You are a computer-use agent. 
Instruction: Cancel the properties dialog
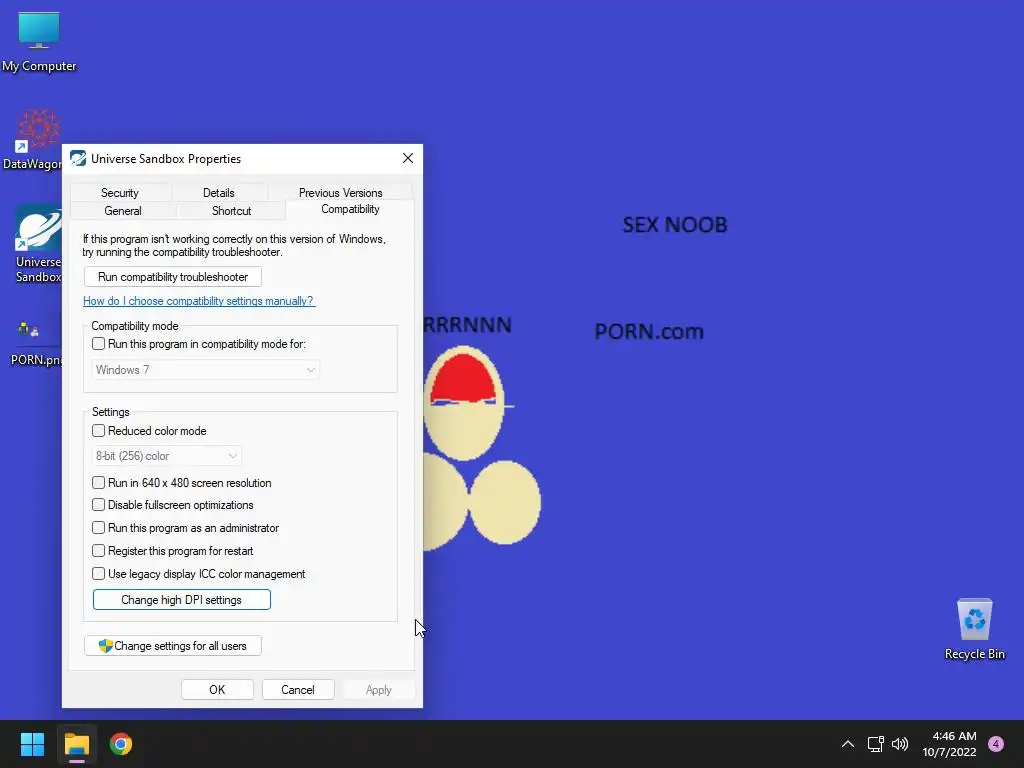click(x=298, y=690)
